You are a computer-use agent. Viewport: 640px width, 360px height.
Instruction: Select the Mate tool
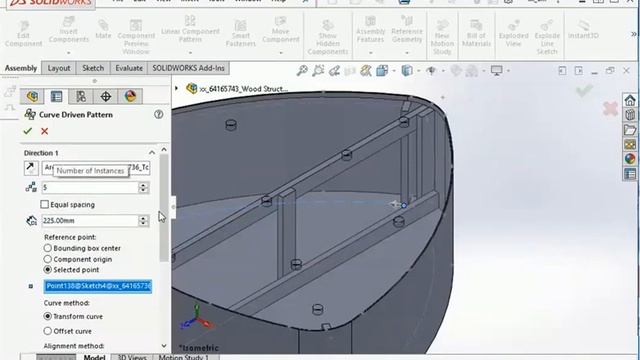point(103,29)
